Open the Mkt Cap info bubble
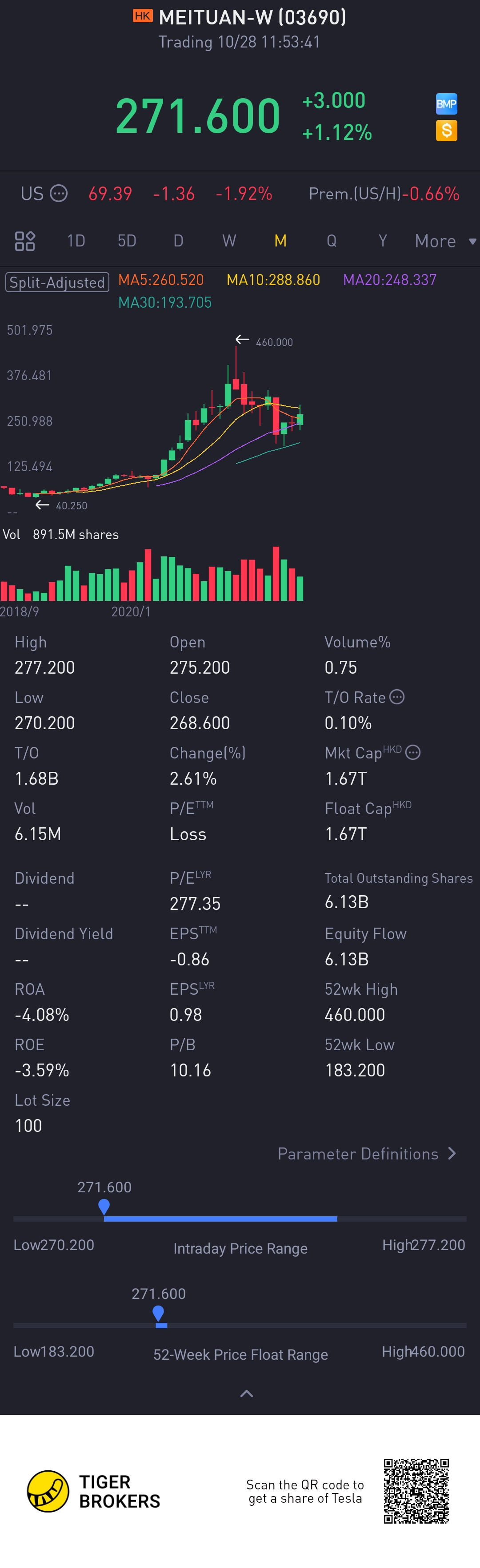 point(413,752)
